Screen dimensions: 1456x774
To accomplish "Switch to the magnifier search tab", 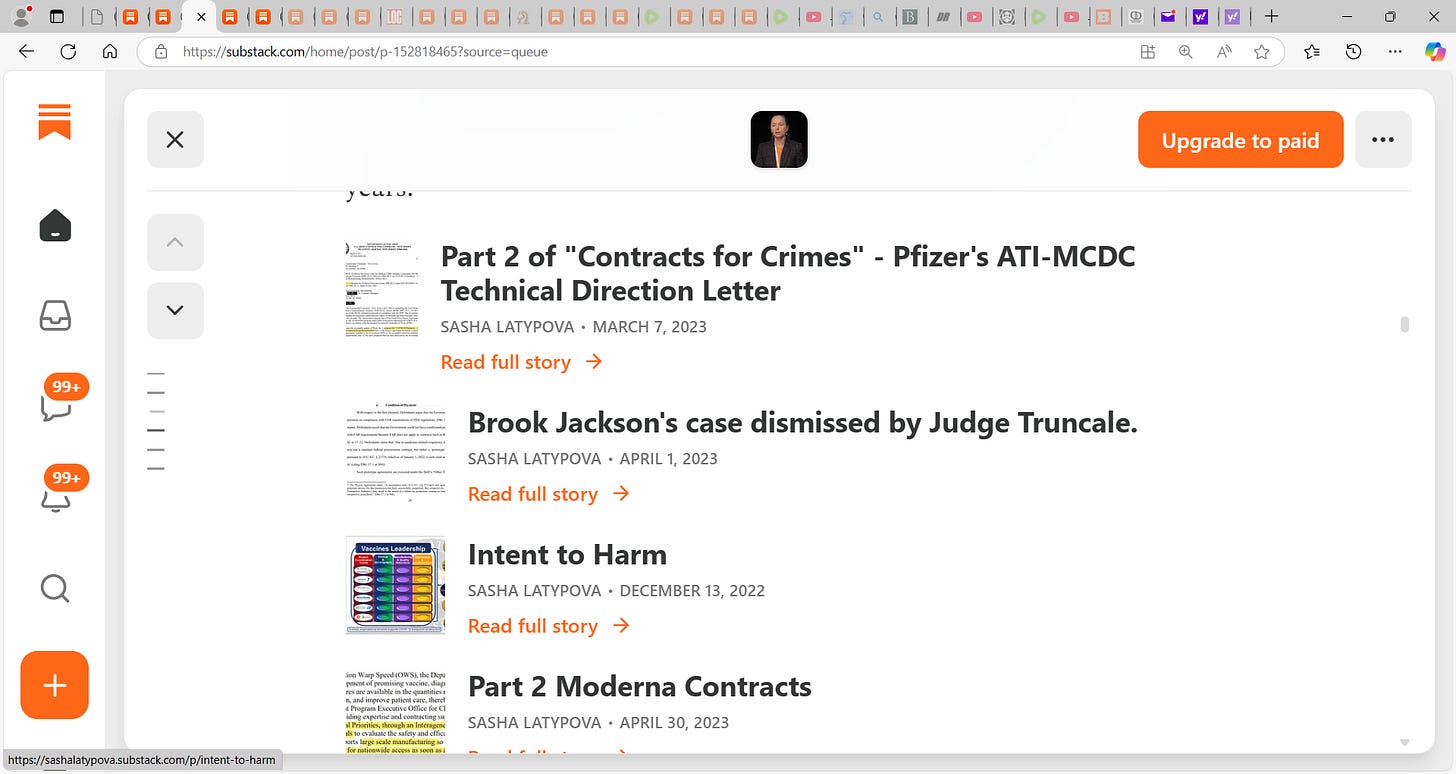I will click(878, 17).
